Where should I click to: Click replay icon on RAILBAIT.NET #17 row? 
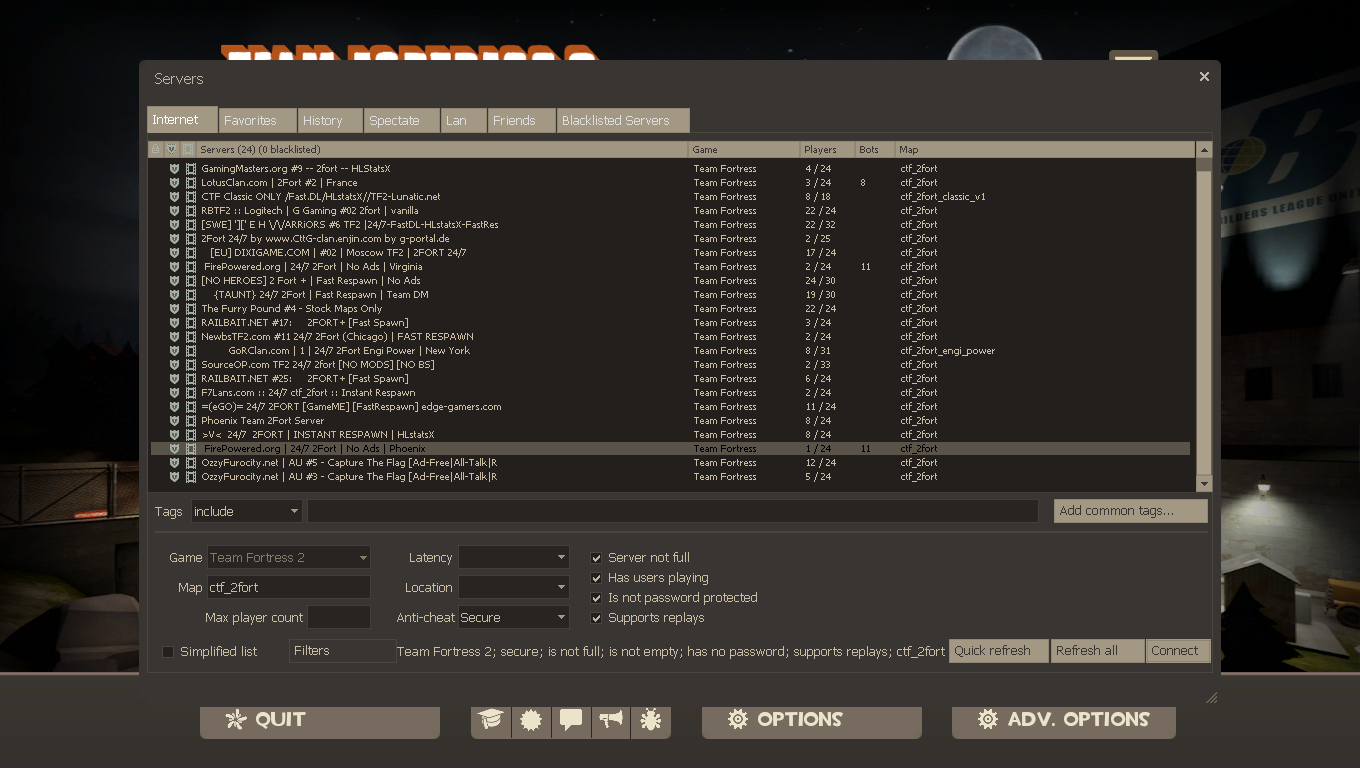(x=190, y=323)
